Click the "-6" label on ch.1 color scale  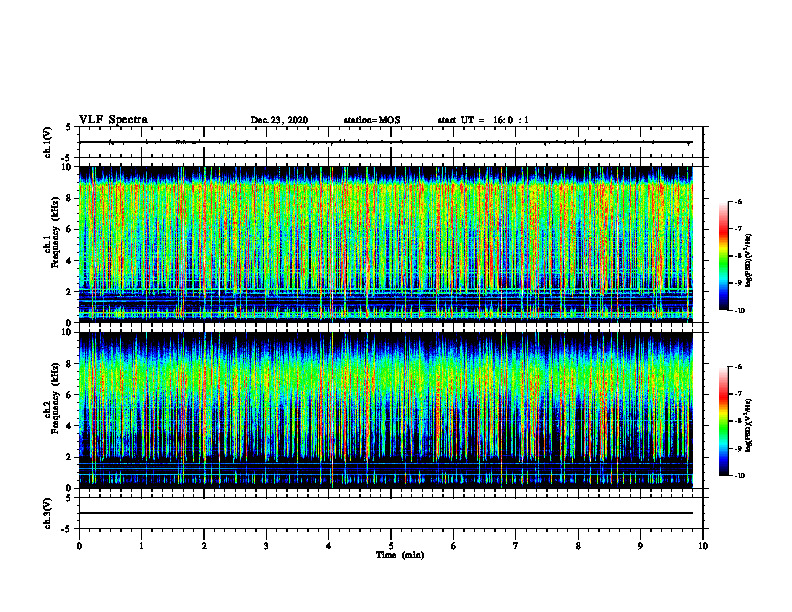(x=738, y=202)
